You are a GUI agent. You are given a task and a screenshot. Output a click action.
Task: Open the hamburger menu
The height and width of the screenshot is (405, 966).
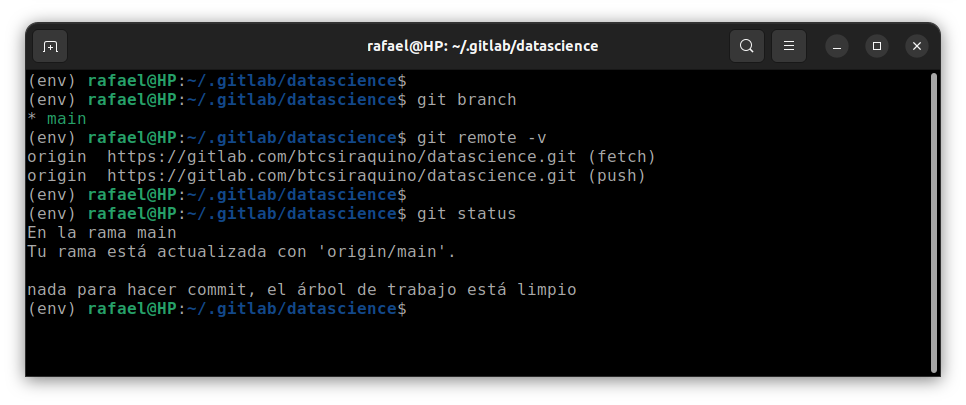[x=789, y=46]
